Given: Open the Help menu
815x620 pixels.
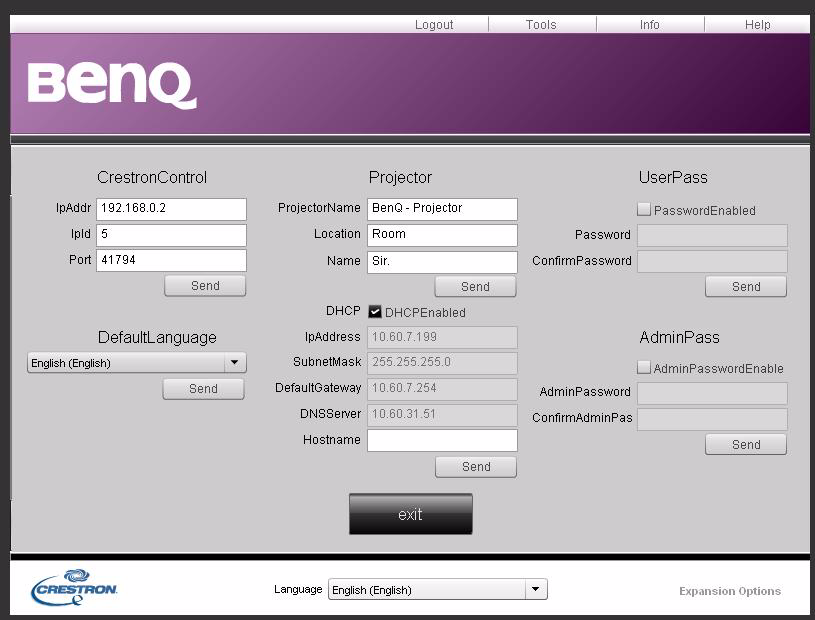Looking at the screenshot, I should (x=758, y=24).
